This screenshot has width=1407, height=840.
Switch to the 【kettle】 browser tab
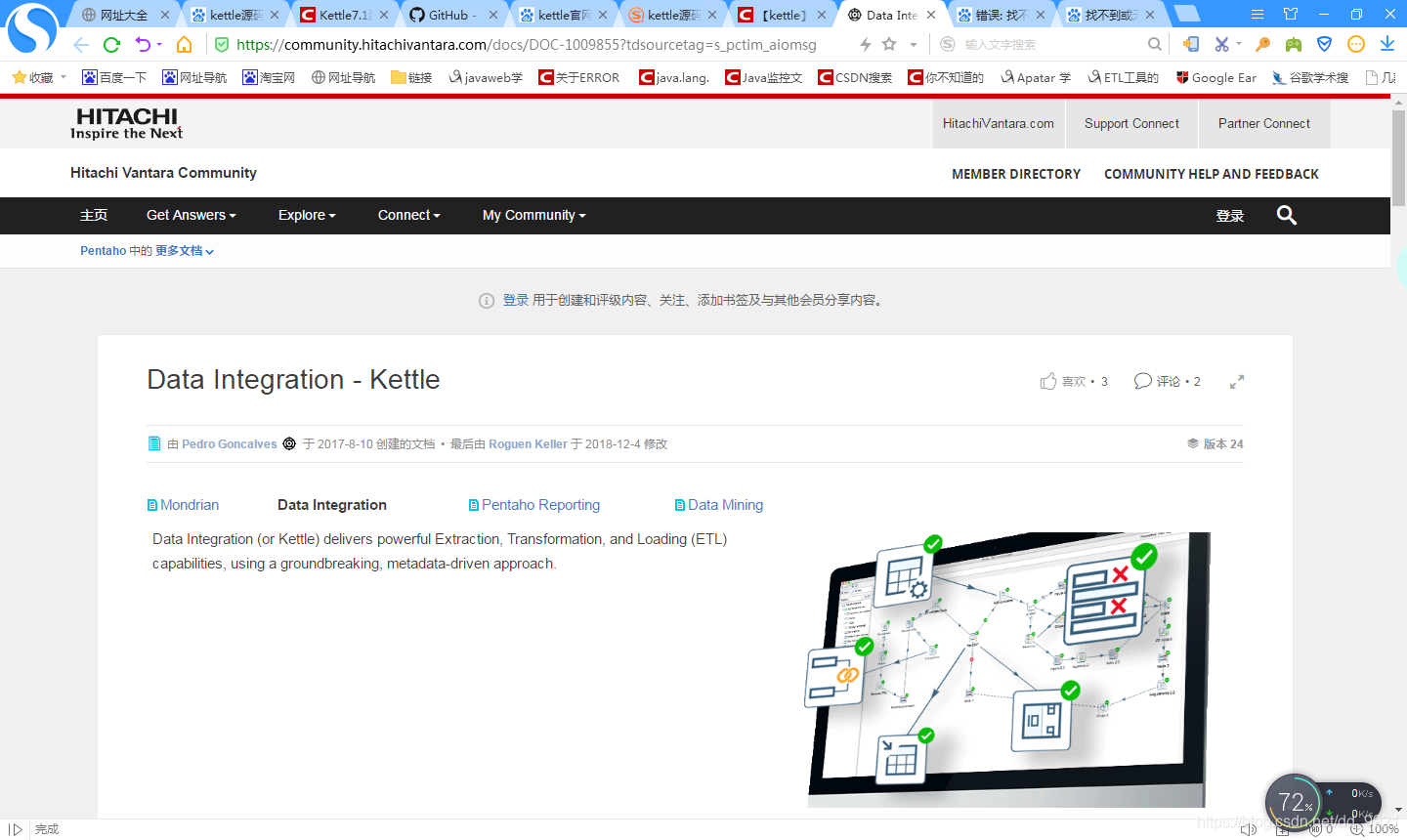[x=782, y=15]
